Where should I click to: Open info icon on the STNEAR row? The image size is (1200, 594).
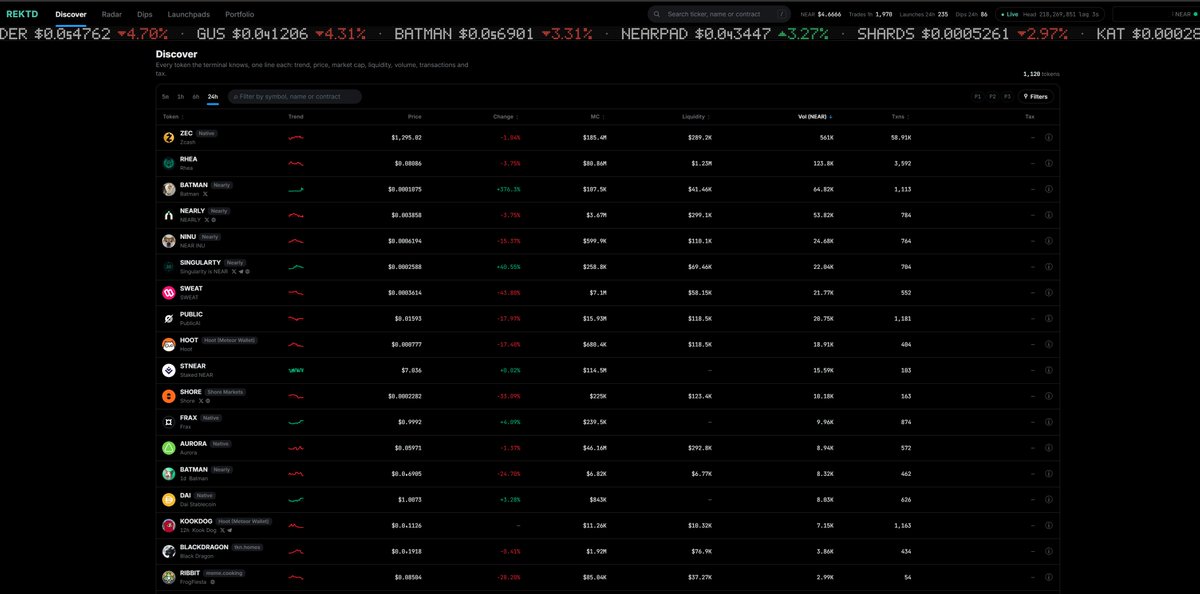click(x=1049, y=370)
